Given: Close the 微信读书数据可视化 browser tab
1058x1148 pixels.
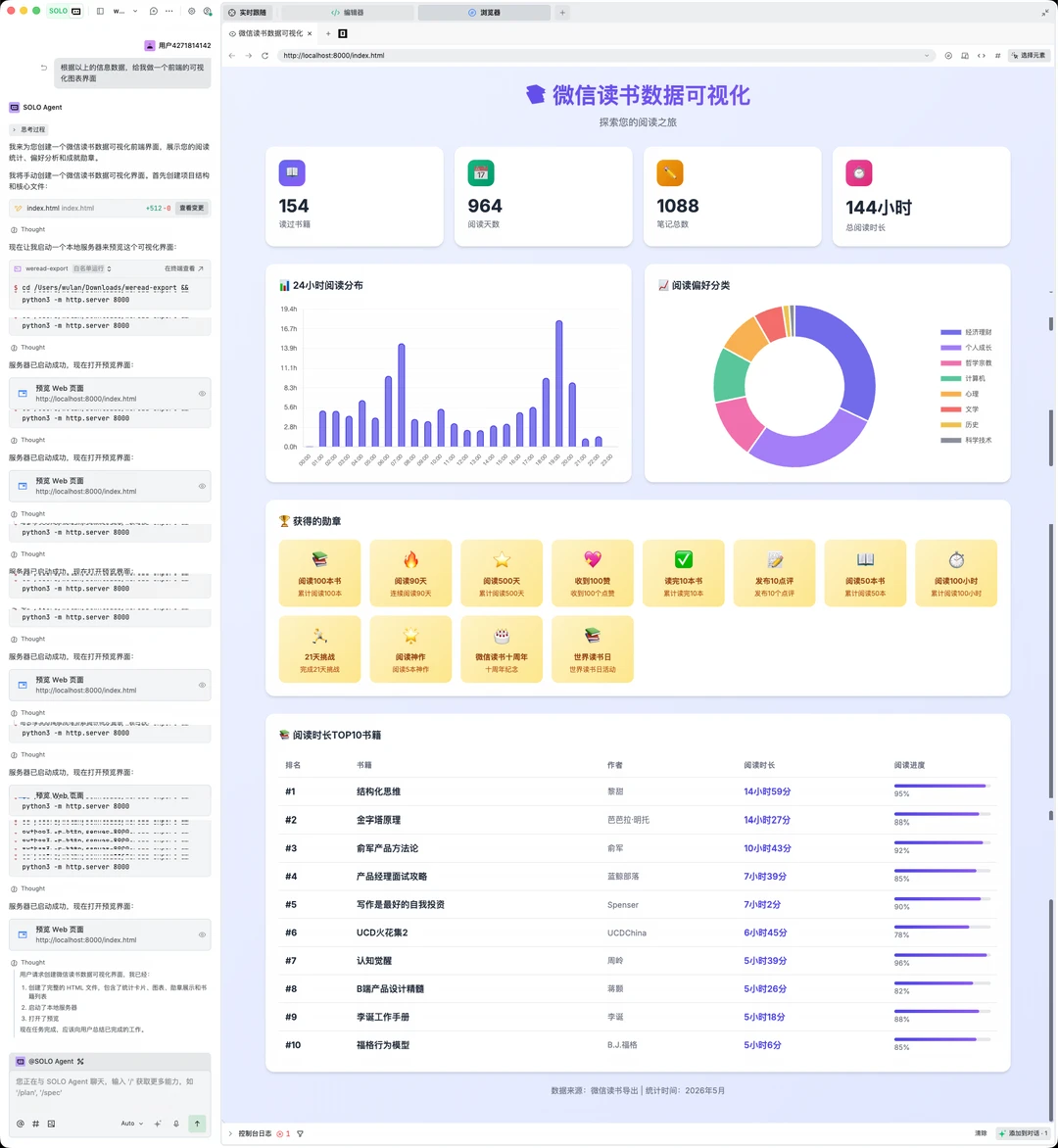Looking at the screenshot, I should (310, 33).
